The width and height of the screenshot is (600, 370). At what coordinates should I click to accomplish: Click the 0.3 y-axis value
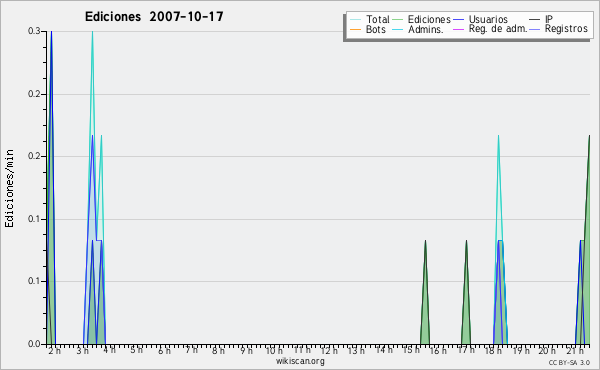[x=34, y=31]
